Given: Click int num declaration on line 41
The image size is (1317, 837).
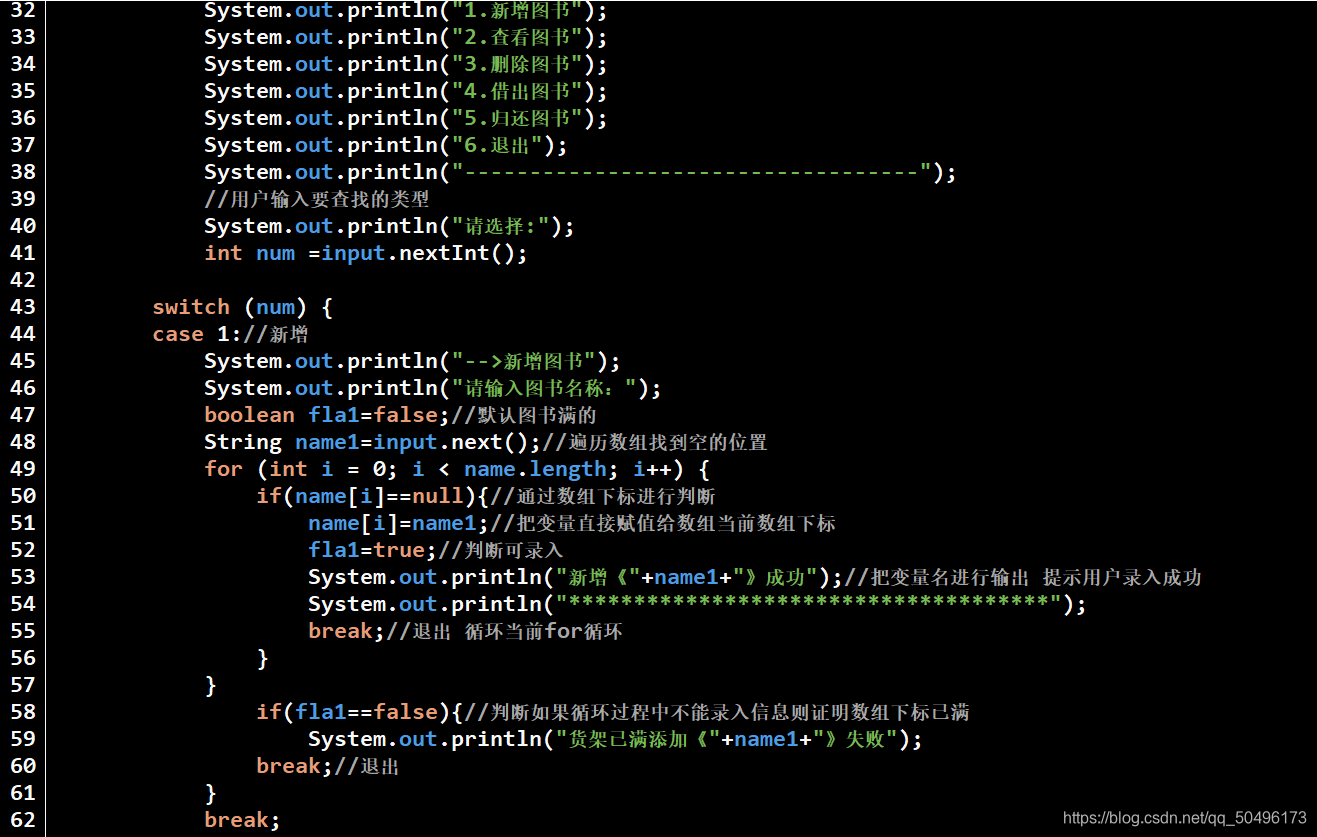Looking at the screenshot, I should click(x=249, y=253).
